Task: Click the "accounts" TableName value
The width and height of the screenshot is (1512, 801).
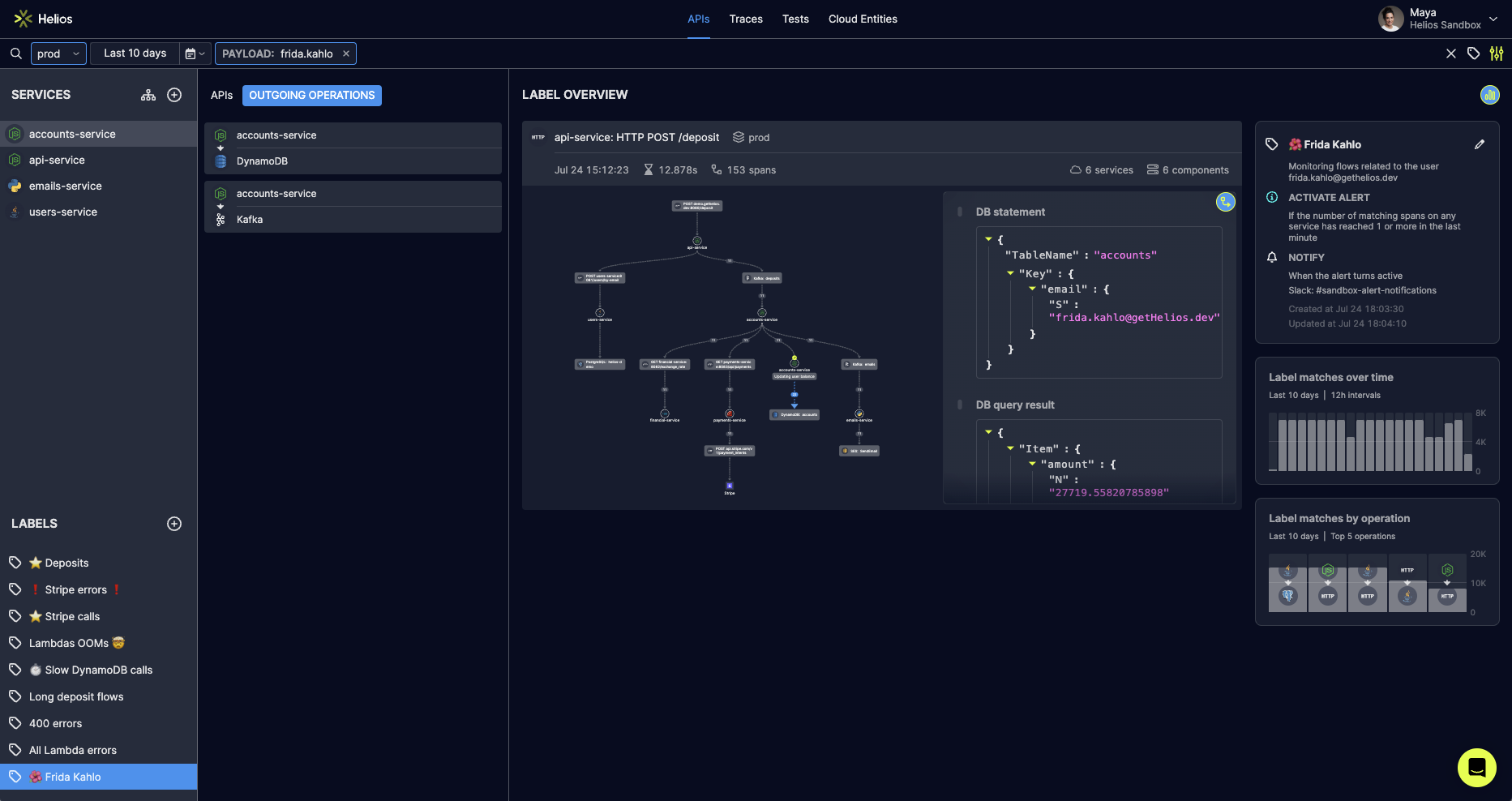Action: tap(1125, 255)
